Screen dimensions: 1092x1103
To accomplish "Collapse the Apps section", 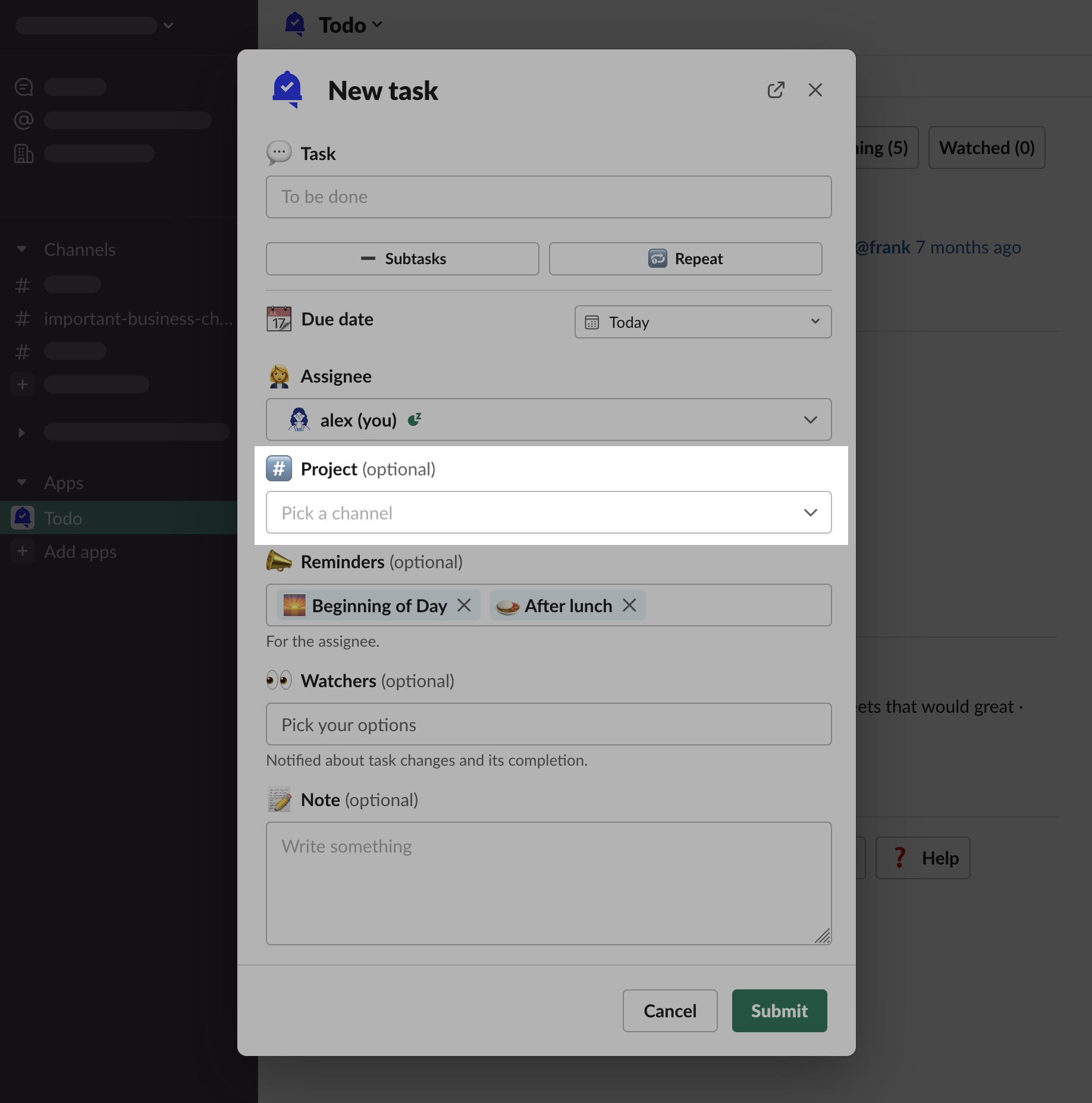I will click(22, 482).
